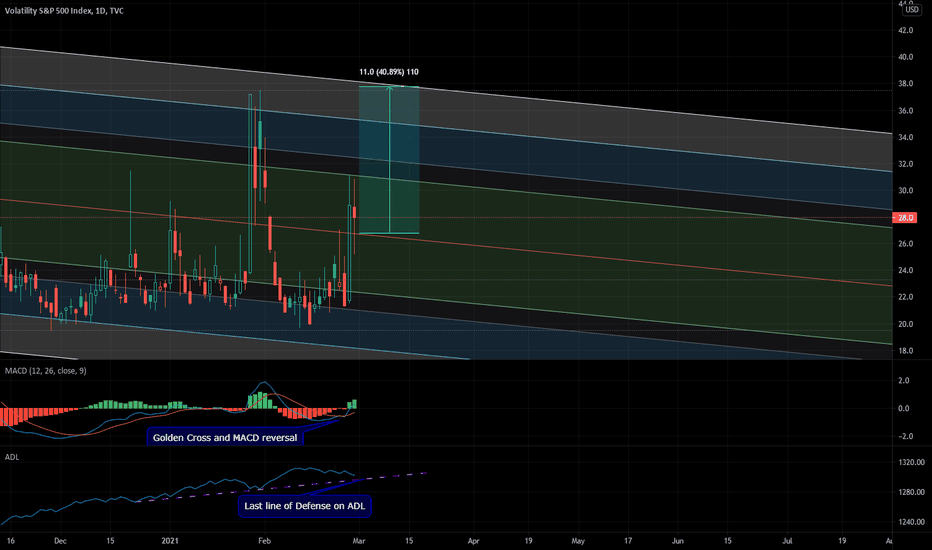Select the '11.0 (40.89%) 110' measurement label
The width and height of the screenshot is (932, 550).
[x=389, y=72]
